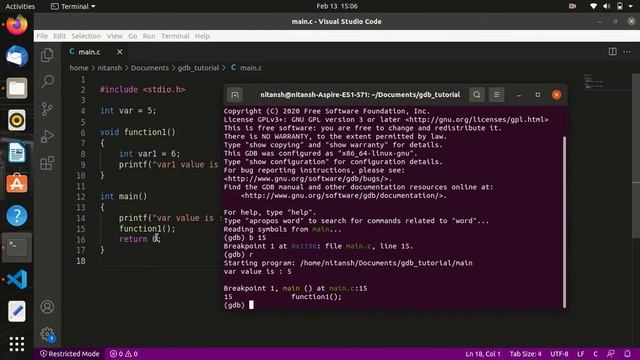The height and width of the screenshot is (360, 640).
Task: Open the Source Control view
Action: coord(47,109)
